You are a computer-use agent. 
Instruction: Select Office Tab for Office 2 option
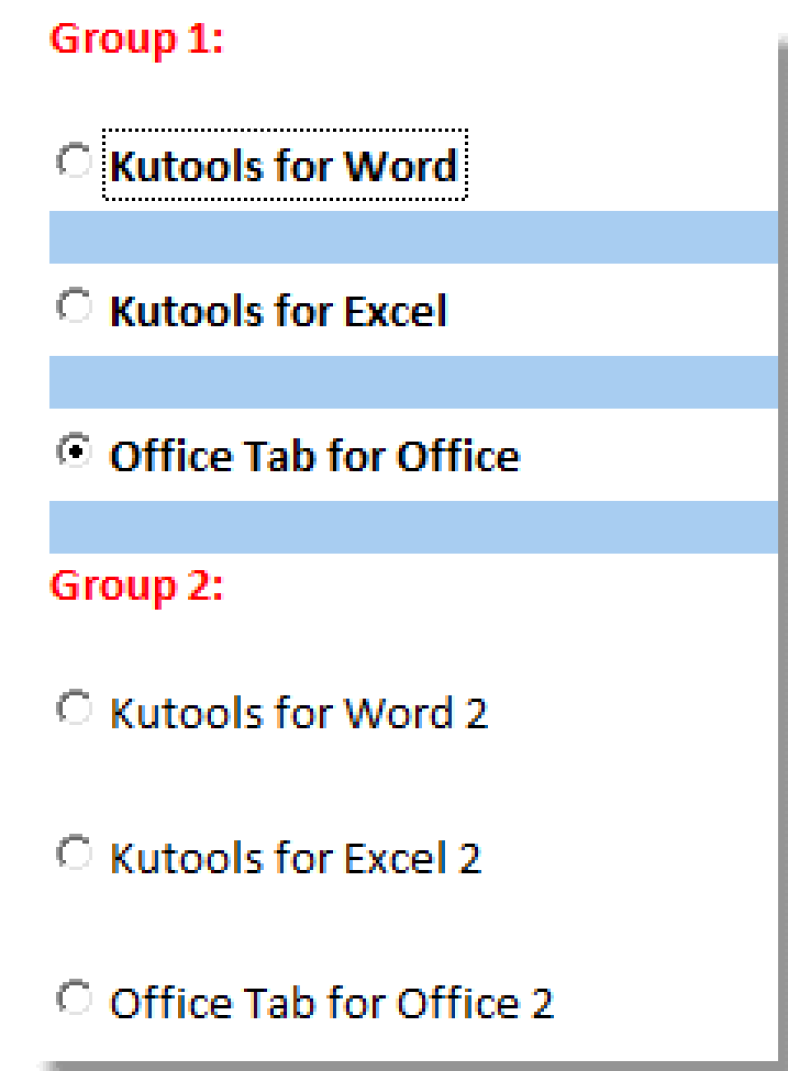coord(74,1000)
